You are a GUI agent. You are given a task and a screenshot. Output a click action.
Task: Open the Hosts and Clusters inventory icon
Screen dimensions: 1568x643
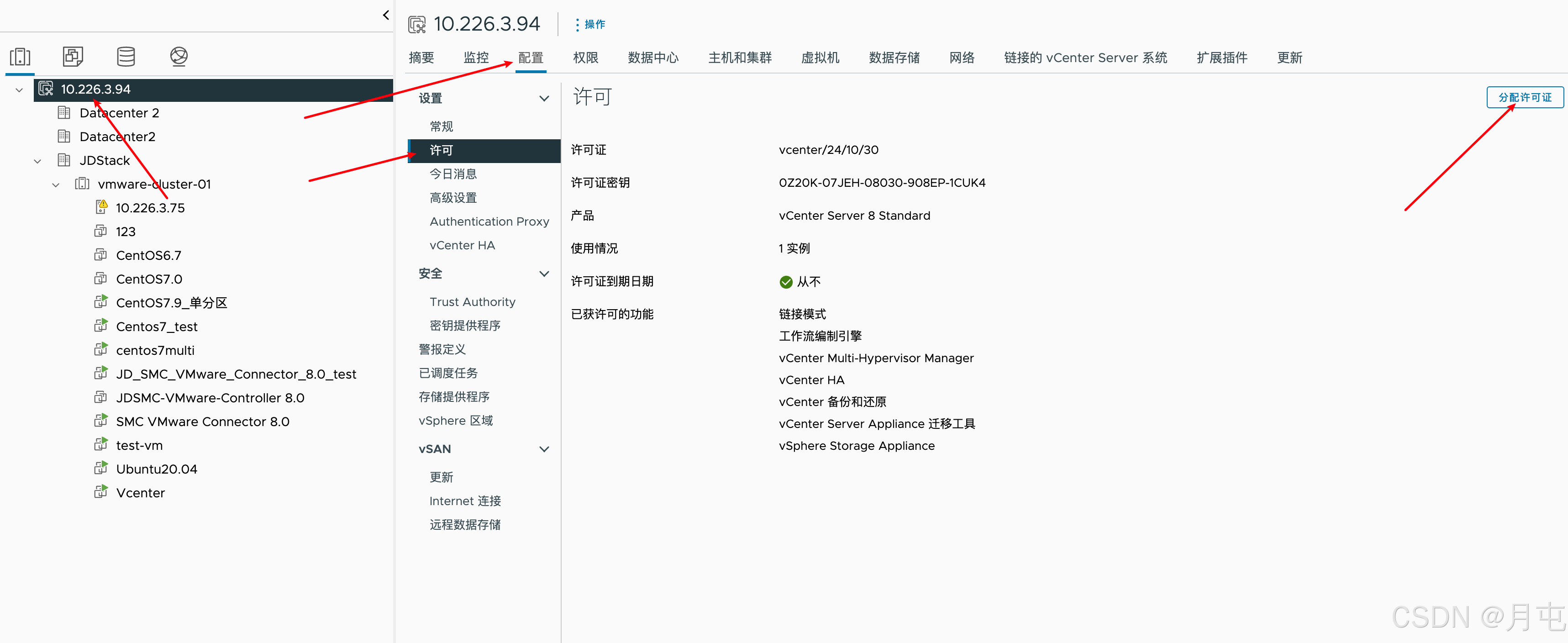(20, 57)
